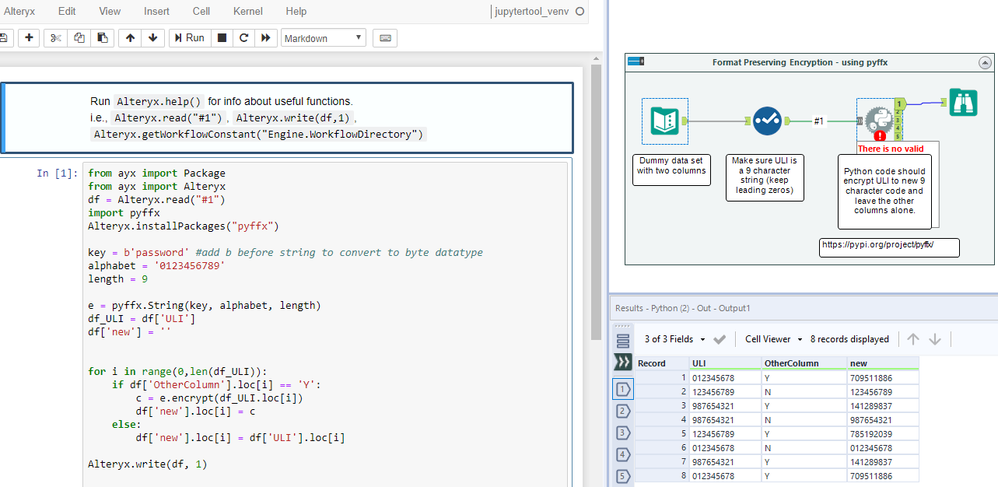The image size is (998, 487).
Task: Select the Browse binoculars tool
Action: 963,102
